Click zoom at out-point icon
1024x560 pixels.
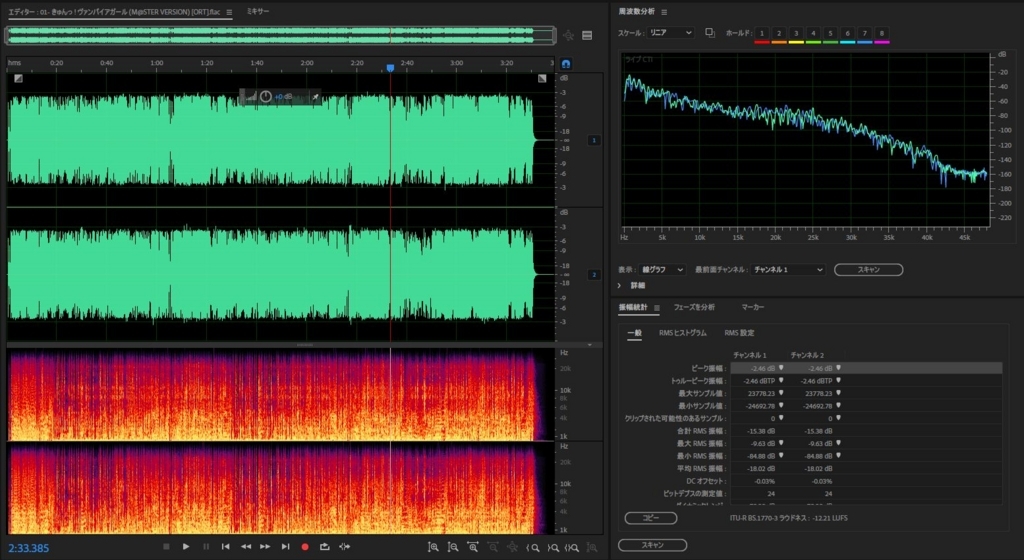[x=552, y=548]
